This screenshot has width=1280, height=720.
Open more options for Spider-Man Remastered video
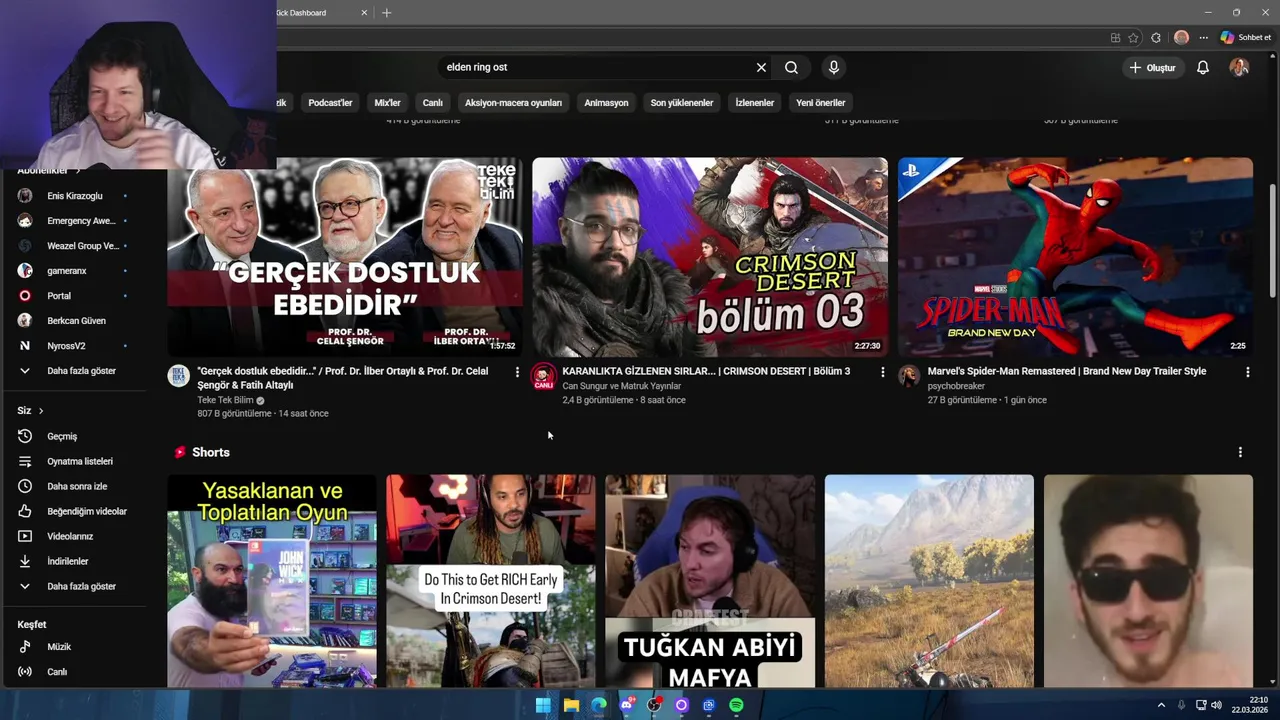(1247, 372)
